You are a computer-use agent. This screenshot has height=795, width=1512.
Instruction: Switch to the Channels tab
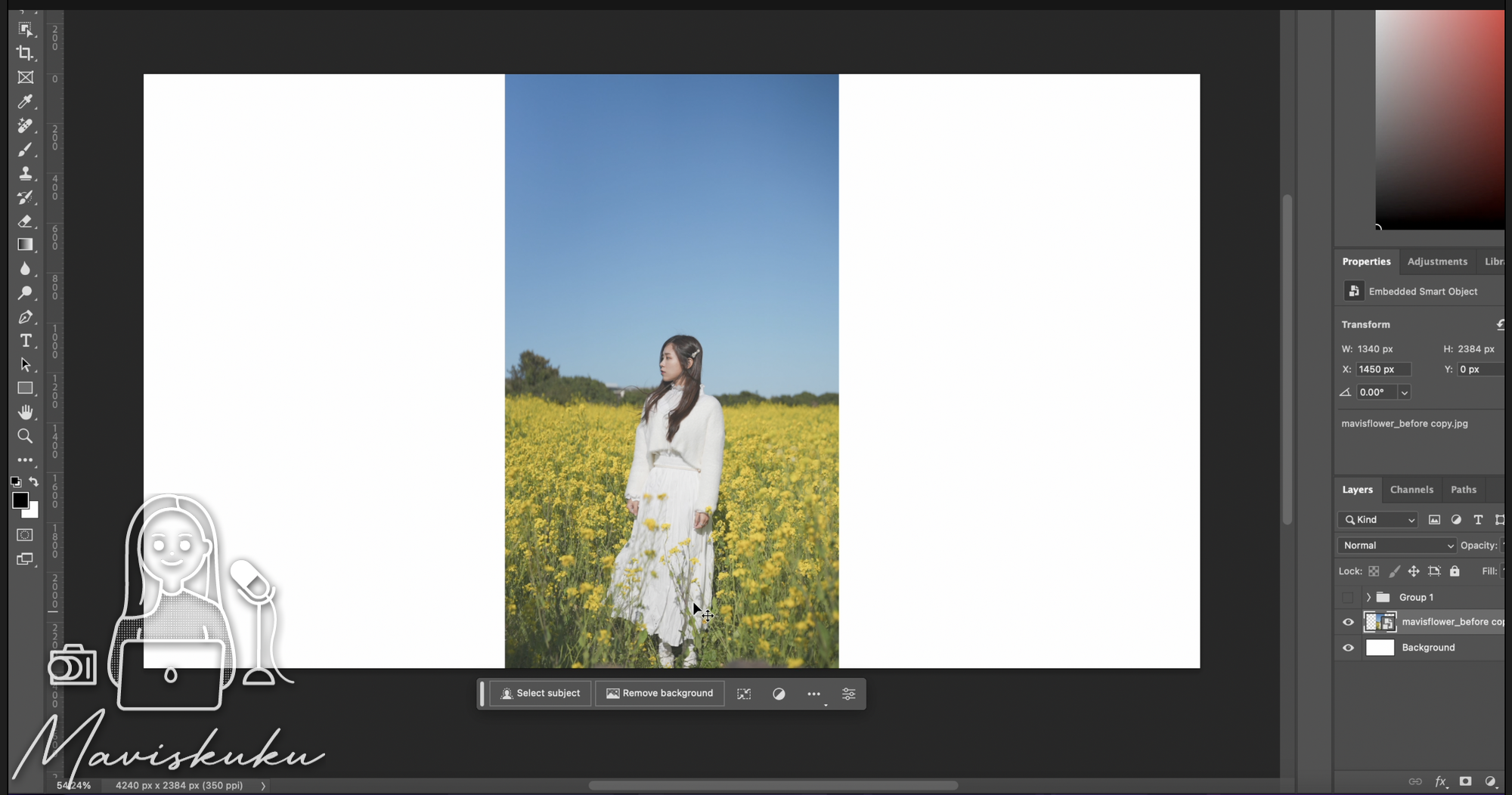point(1411,490)
